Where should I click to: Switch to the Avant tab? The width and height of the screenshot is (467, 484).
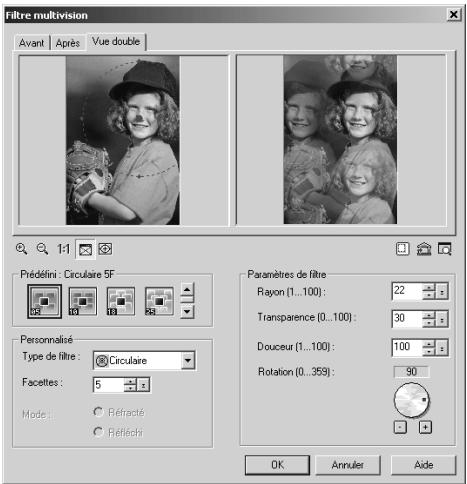[31, 43]
